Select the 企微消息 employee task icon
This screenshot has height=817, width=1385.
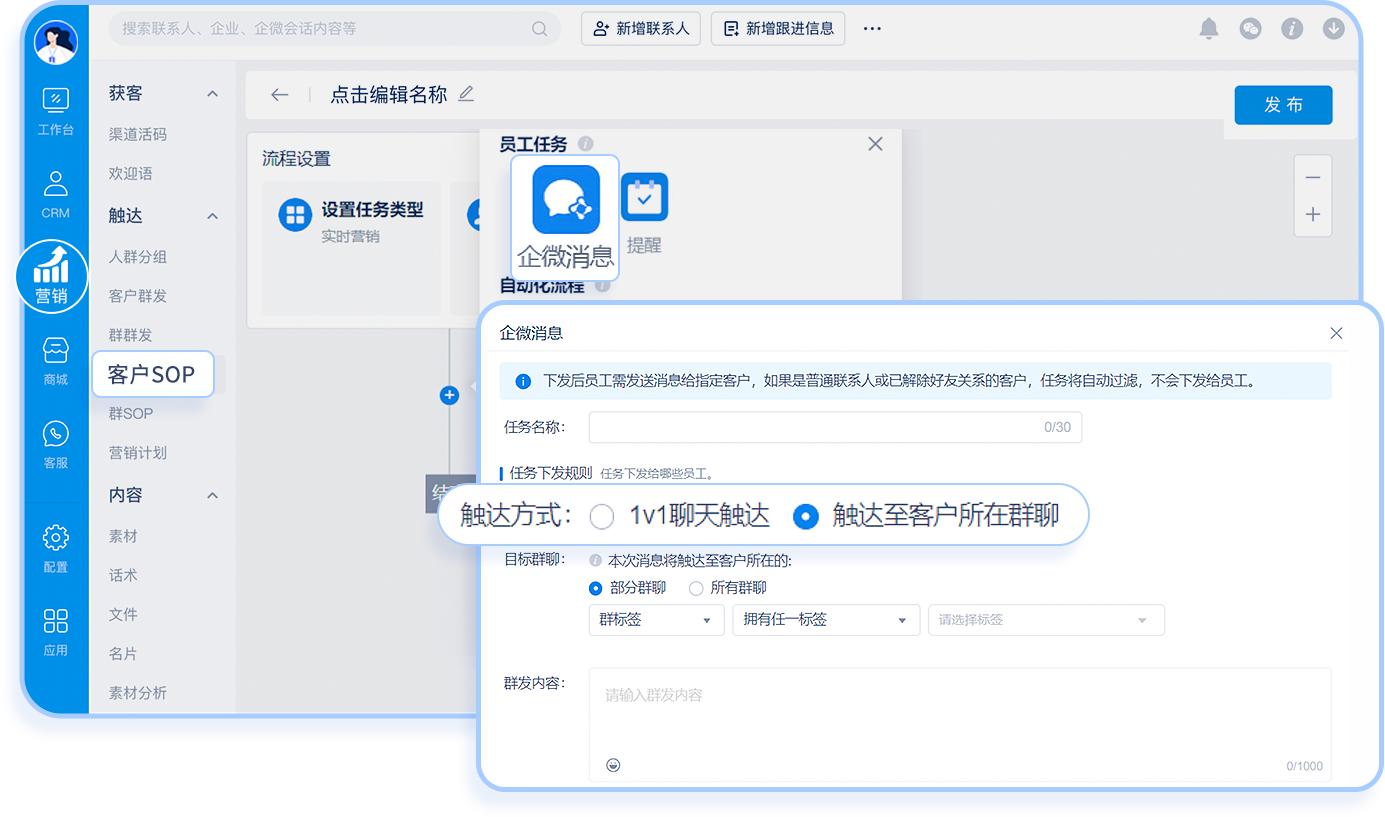(x=564, y=200)
